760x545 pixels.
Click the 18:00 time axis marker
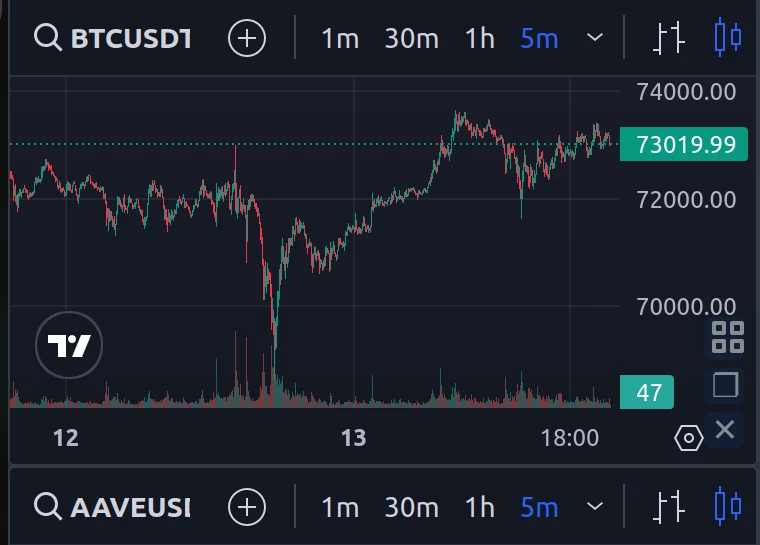click(x=570, y=438)
